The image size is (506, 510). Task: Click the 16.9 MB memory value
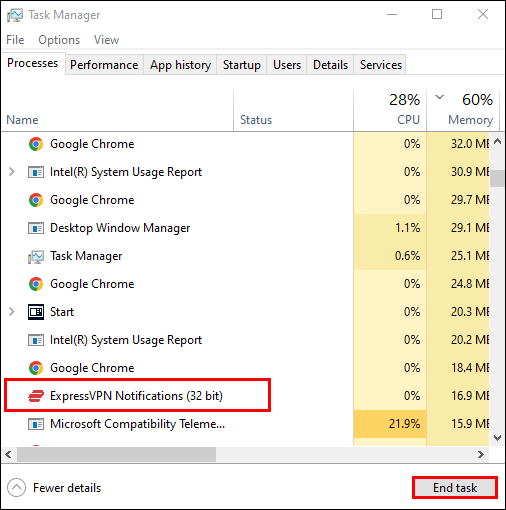pyautogui.click(x=470, y=396)
